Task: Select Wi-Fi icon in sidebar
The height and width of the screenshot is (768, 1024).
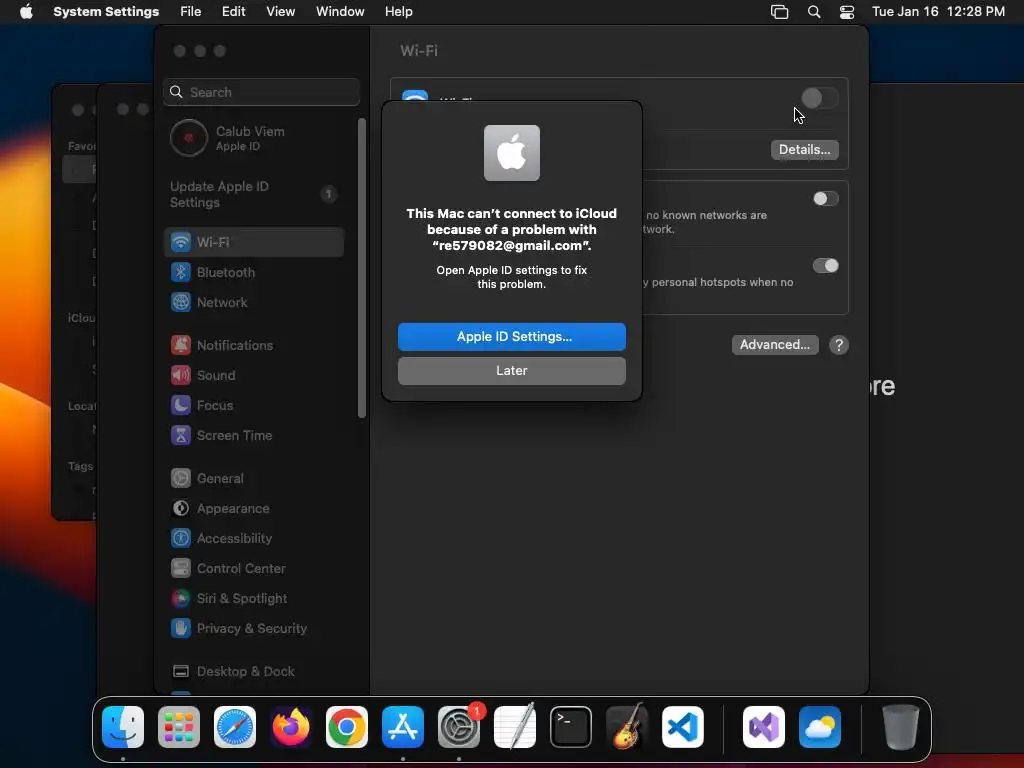Action: (x=181, y=242)
